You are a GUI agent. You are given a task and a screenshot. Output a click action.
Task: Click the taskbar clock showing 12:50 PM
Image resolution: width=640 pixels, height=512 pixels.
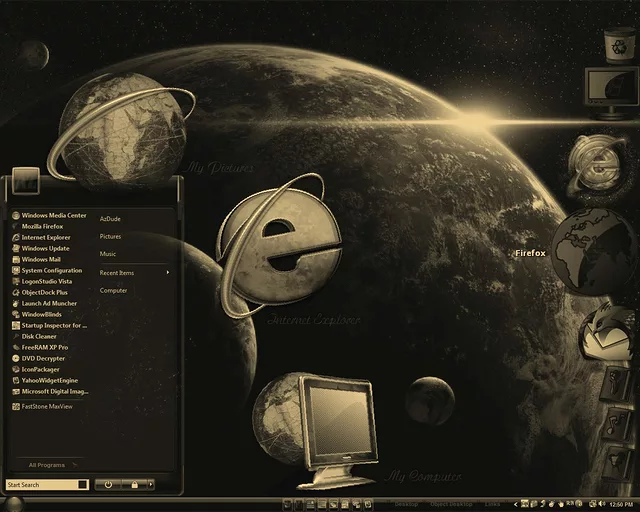(620, 504)
